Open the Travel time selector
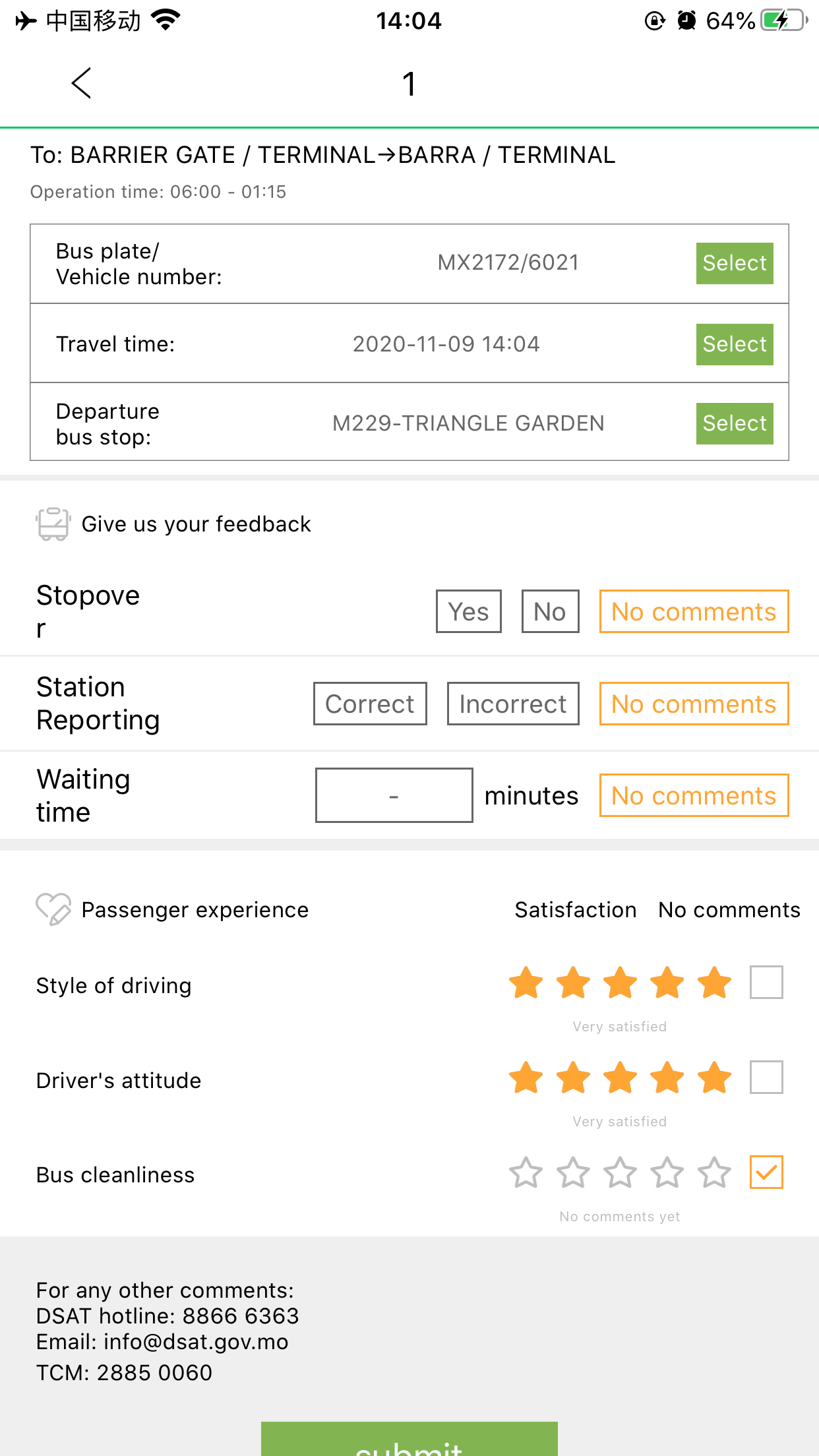 [x=735, y=344]
